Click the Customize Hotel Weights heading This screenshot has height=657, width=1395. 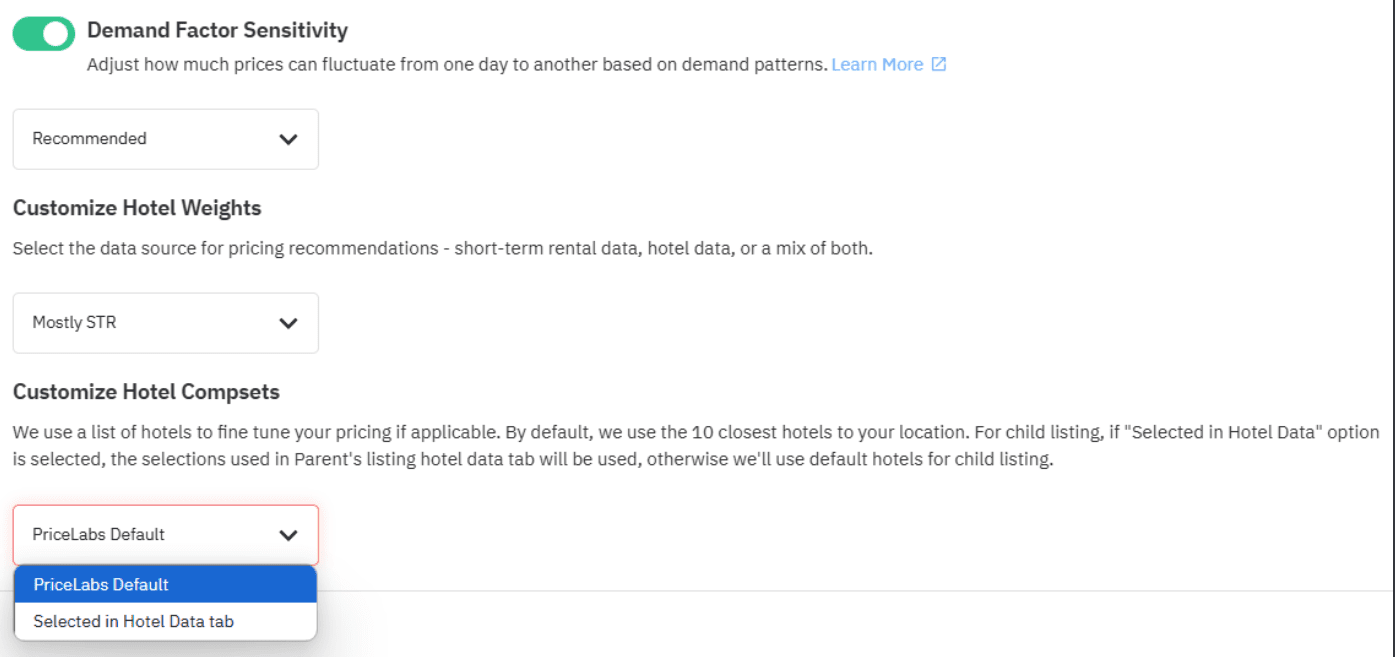point(136,207)
